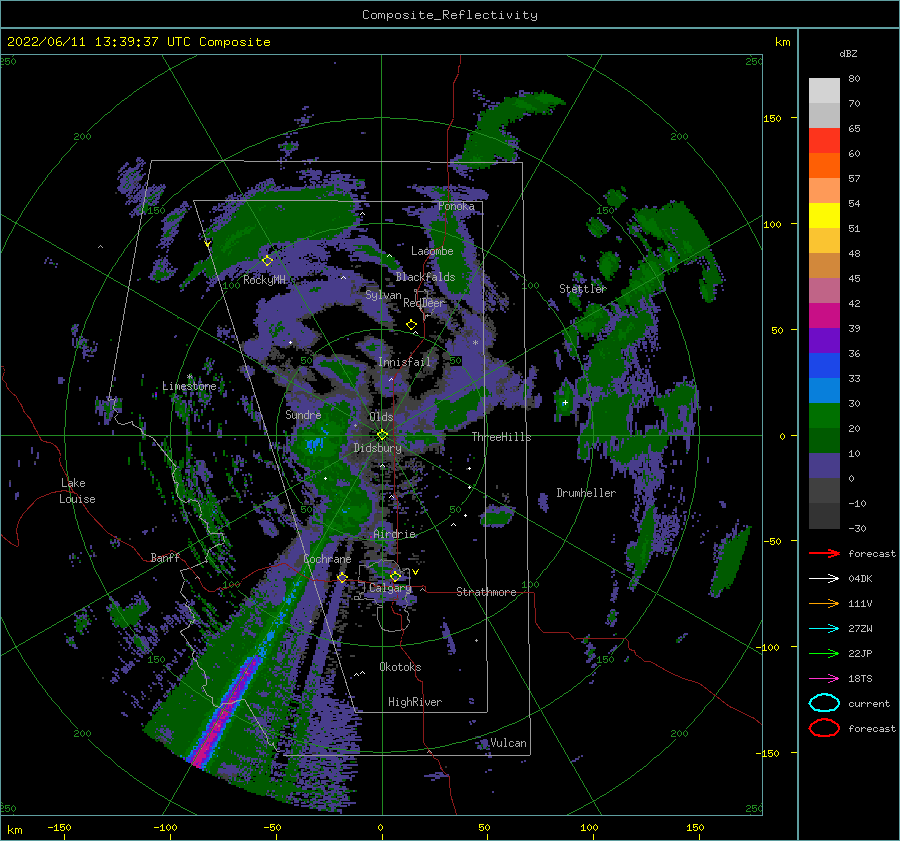Pick the slate purple 10 dBZ swatch
The image size is (900, 841).
coord(824,465)
